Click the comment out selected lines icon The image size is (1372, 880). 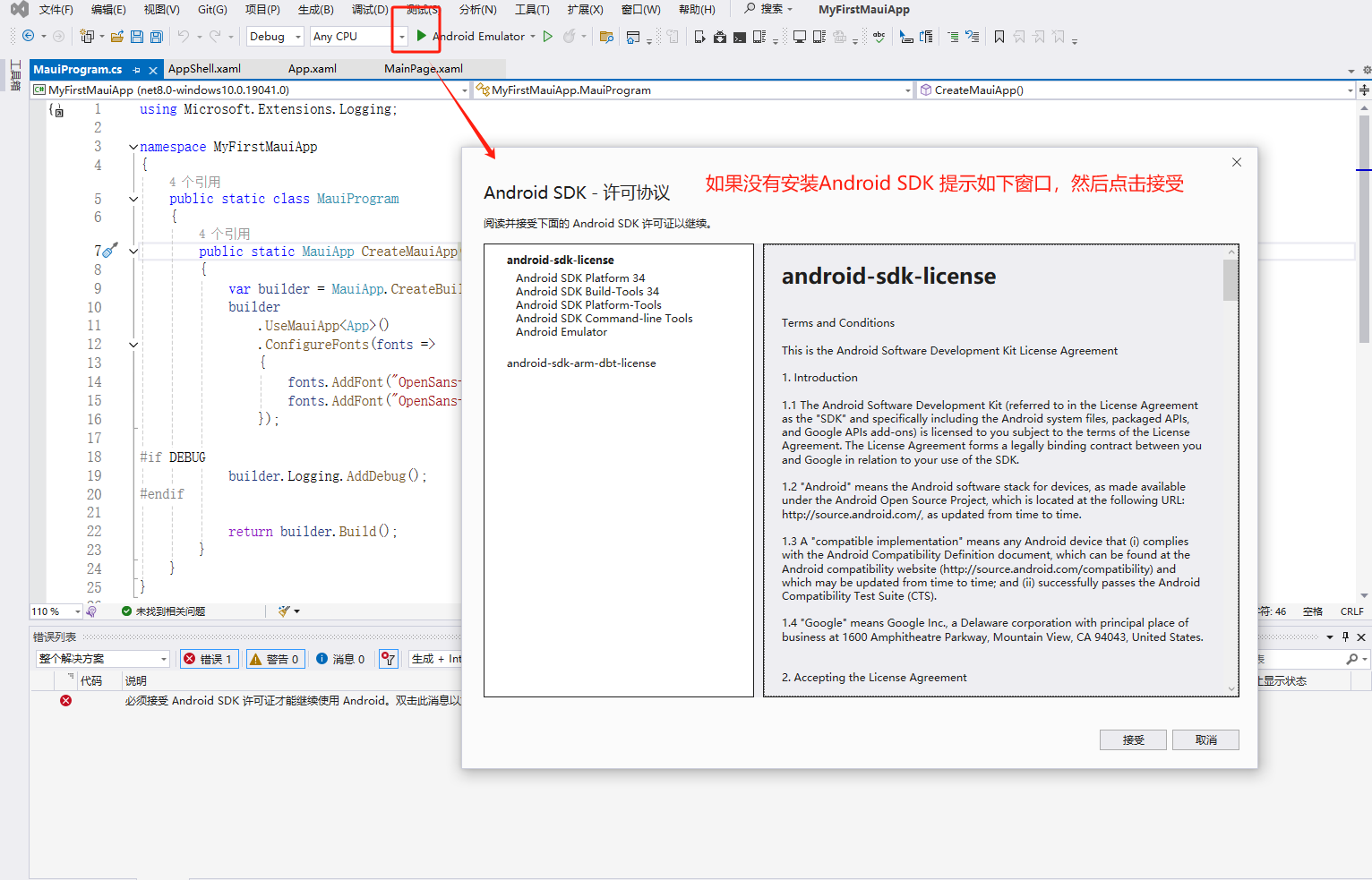[952, 37]
